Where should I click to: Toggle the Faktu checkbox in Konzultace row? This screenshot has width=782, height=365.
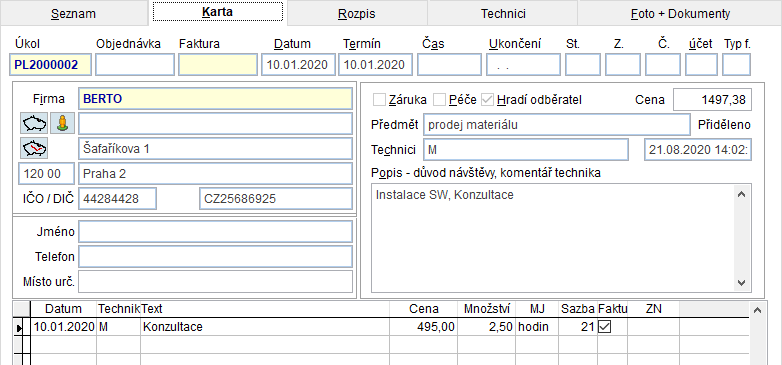pos(604,327)
